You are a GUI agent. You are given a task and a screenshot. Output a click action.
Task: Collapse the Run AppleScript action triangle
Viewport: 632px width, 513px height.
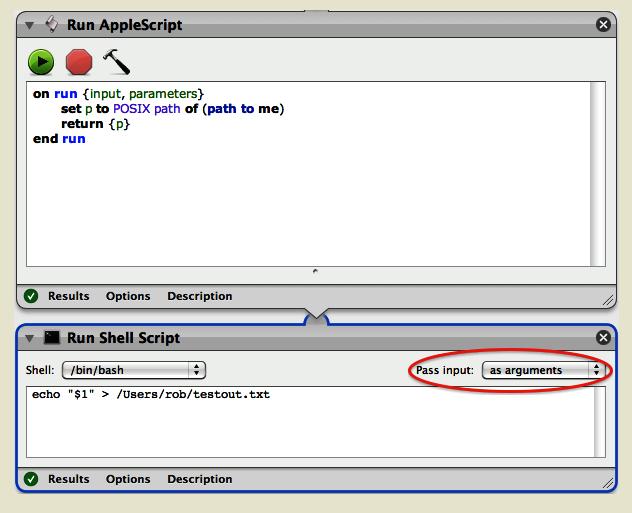pos(29,25)
